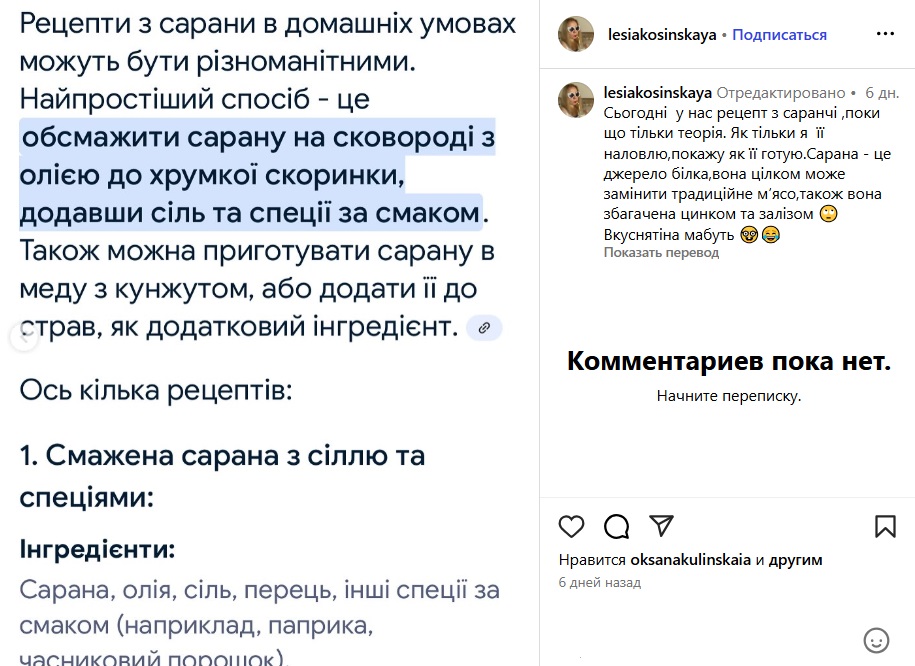Click the link chip icon after recipe paragraph
The width and height of the screenshot is (915, 666).
click(x=484, y=327)
